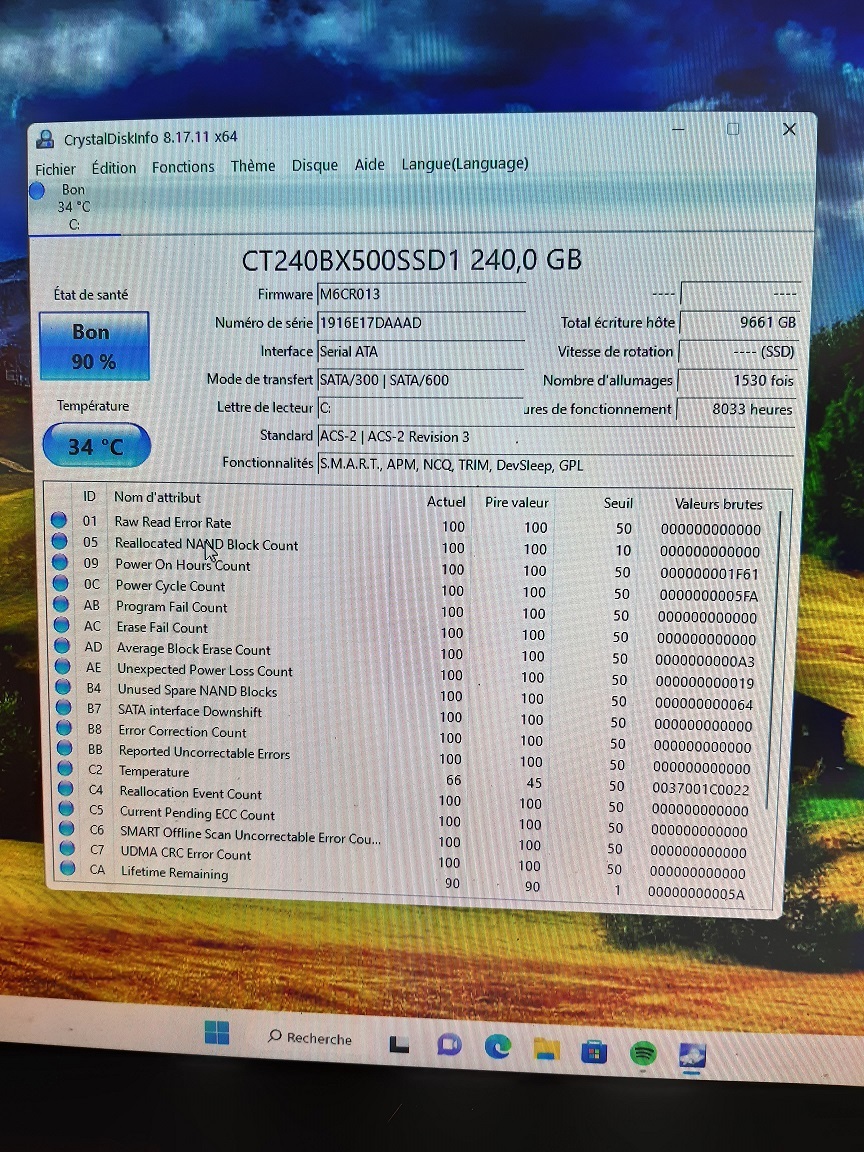Open the Thème menu
864x1152 pixels.
point(253,166)
